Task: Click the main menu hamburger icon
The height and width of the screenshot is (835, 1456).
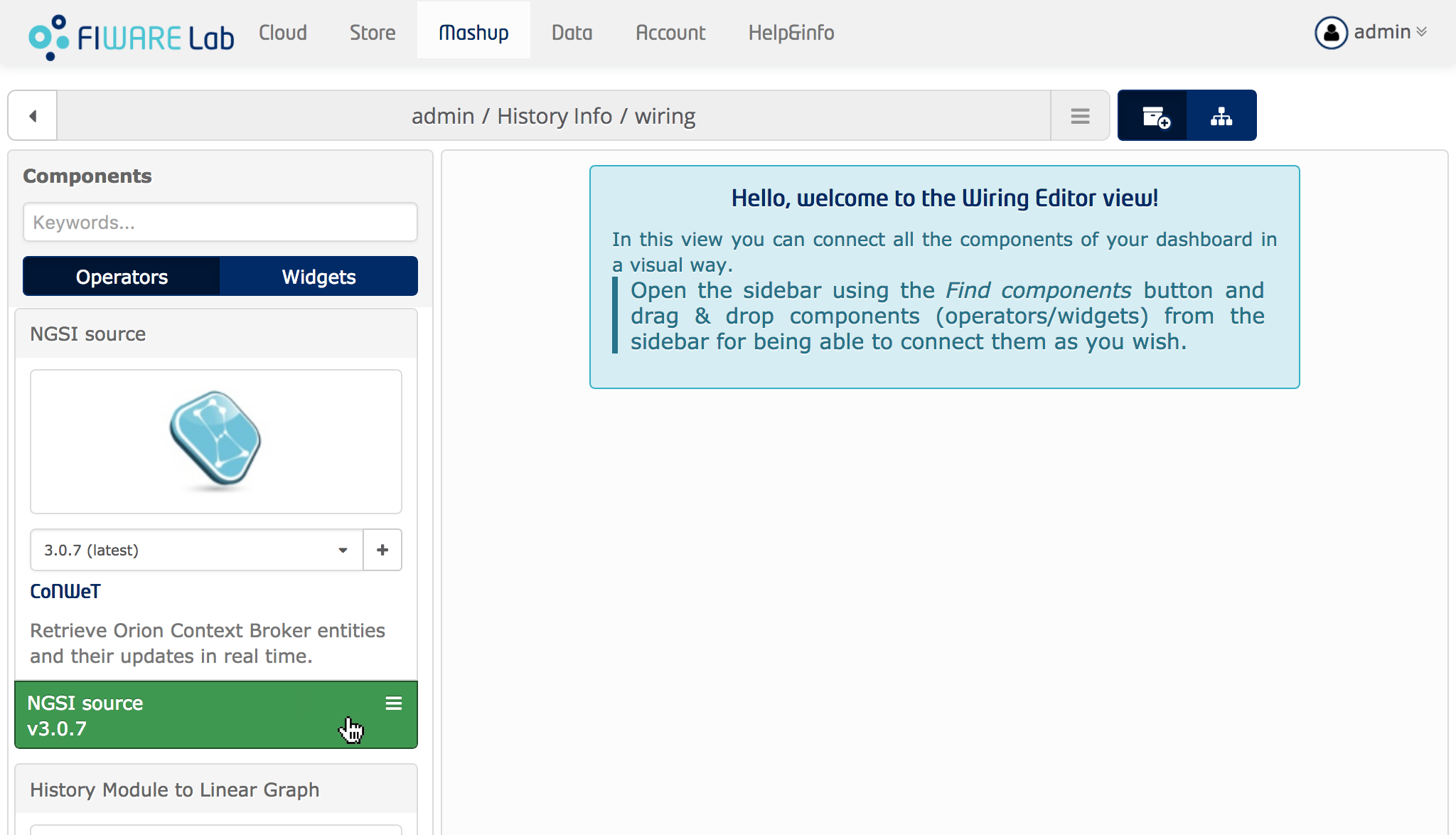Action: pyautogui.click(x=1081, y=115)
